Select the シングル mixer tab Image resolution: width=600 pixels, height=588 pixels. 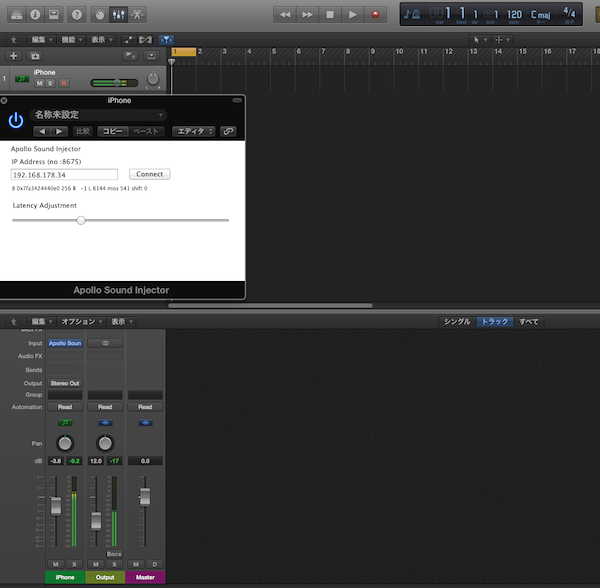(457, 322)
